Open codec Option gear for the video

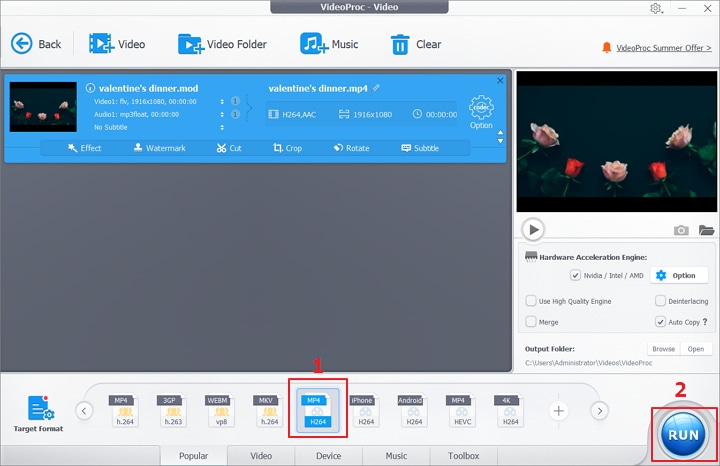coord(481,112)
